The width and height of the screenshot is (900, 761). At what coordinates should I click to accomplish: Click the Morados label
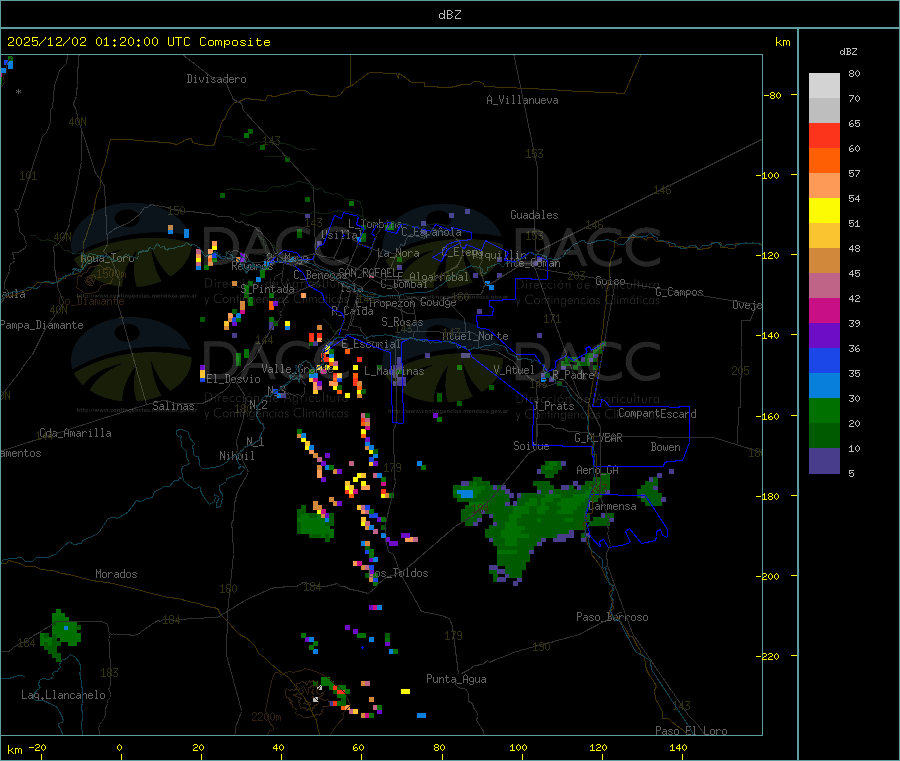coord(116,574)
